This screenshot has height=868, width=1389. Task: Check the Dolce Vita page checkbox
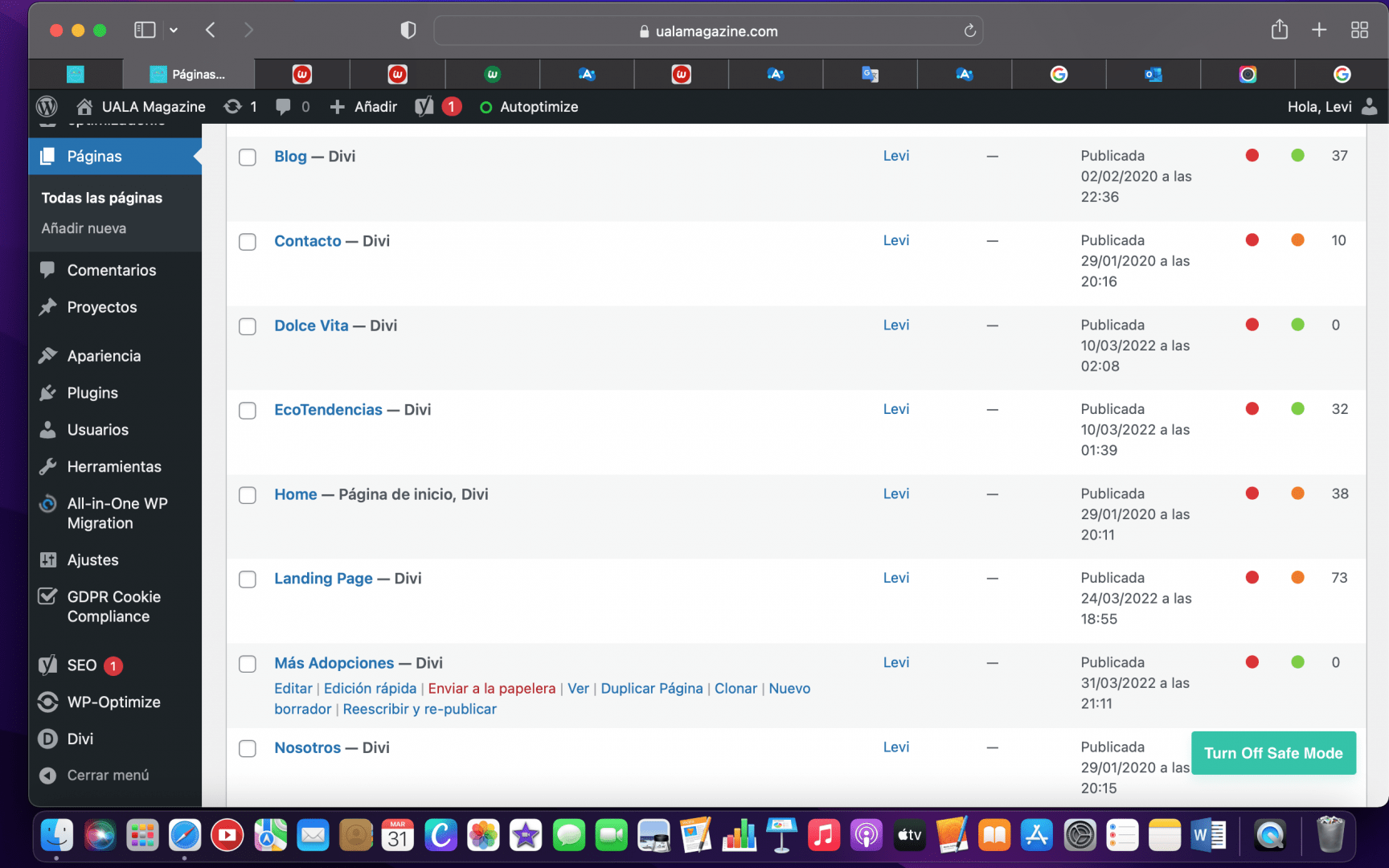click(248, 326)
